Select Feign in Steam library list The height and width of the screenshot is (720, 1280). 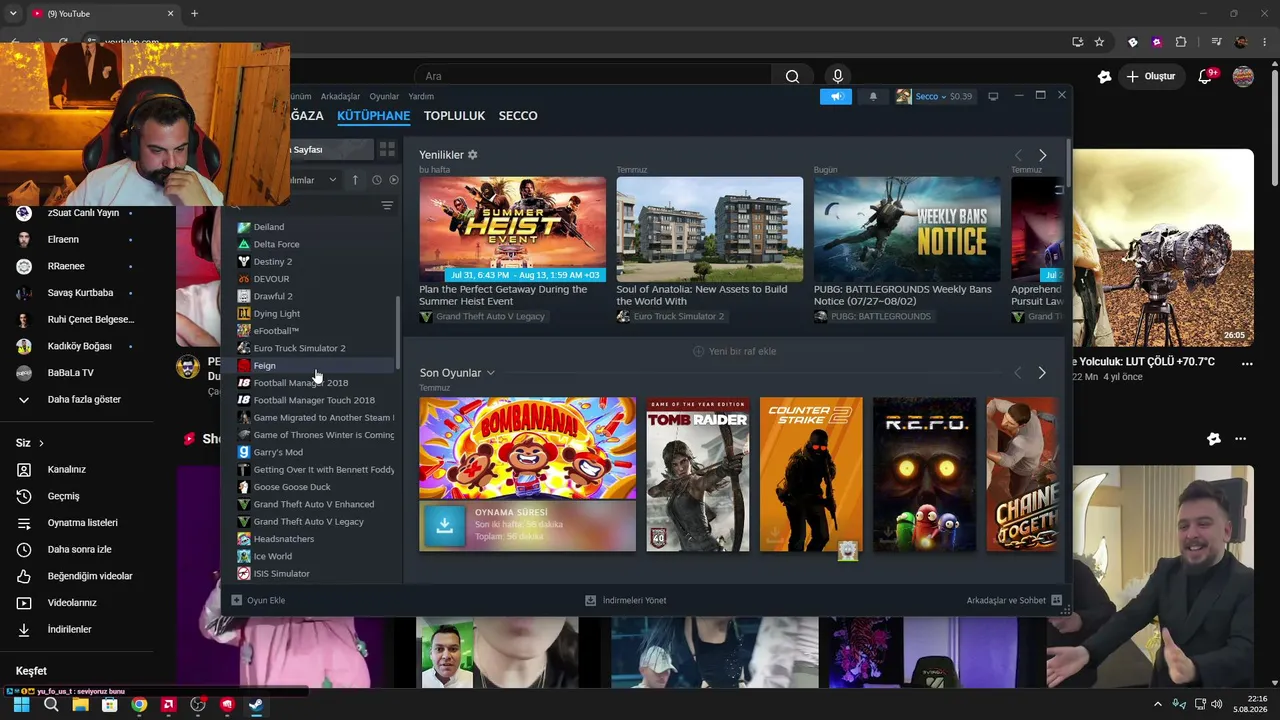pyautogui.click(x=316, y=366)
